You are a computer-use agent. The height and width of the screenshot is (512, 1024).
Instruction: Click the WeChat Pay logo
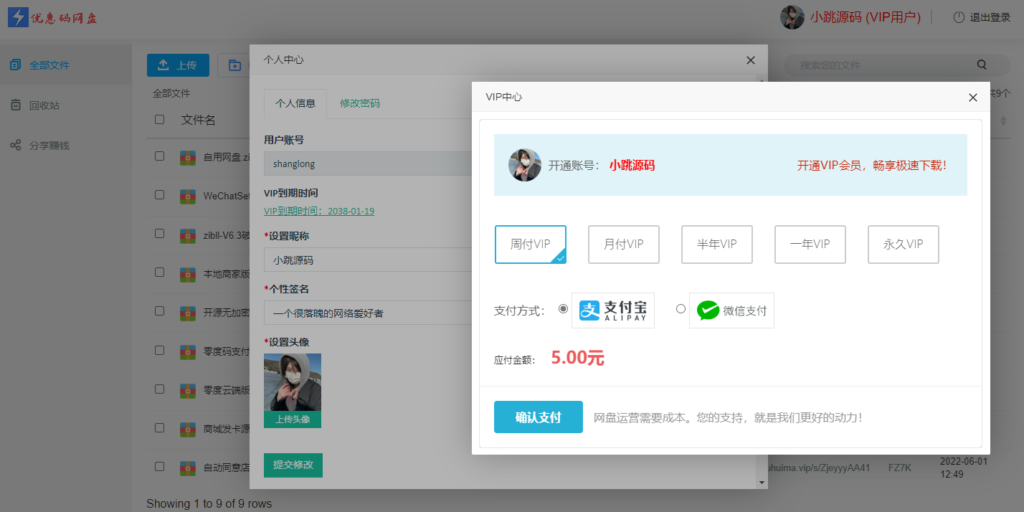pos(731,310)
